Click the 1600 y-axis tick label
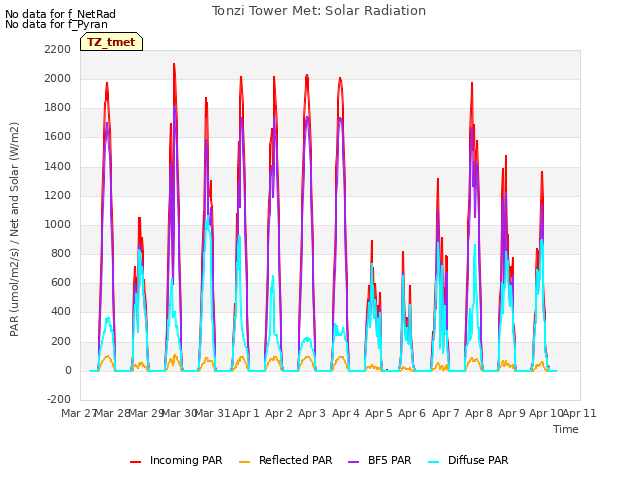 [58, 137]
